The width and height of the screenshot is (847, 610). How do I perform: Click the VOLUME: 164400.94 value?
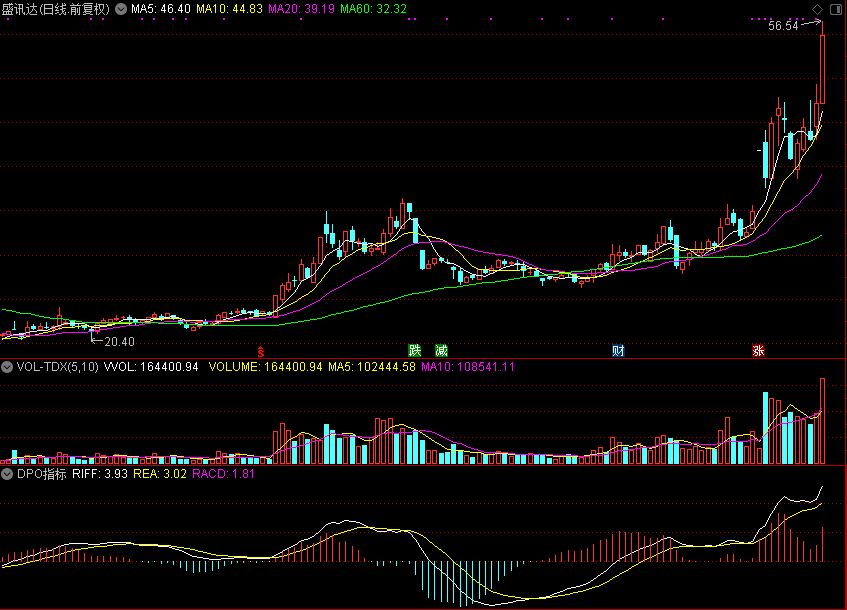coord(265,367)
